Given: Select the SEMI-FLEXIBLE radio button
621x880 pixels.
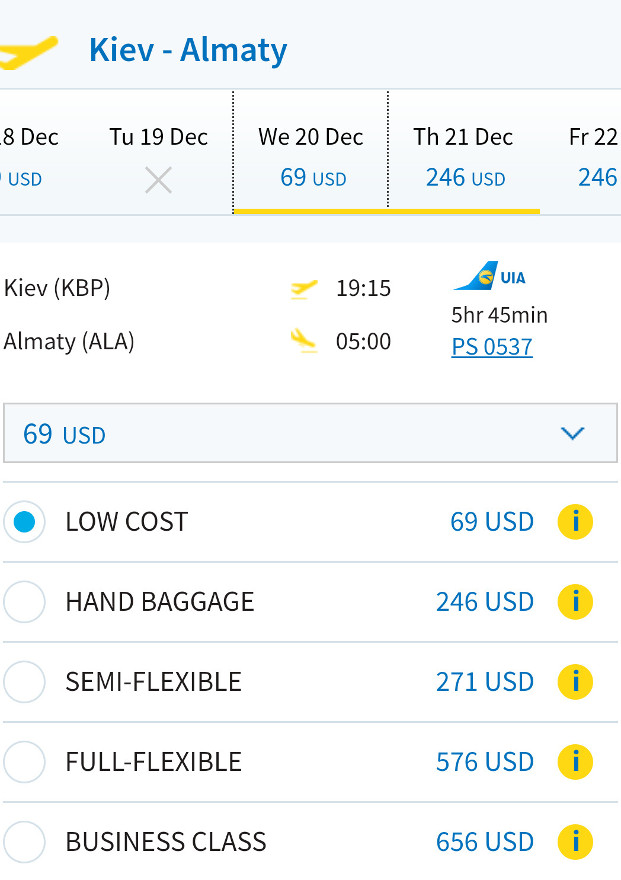Looking at the screenshot, I should click(x=24, y=682).
